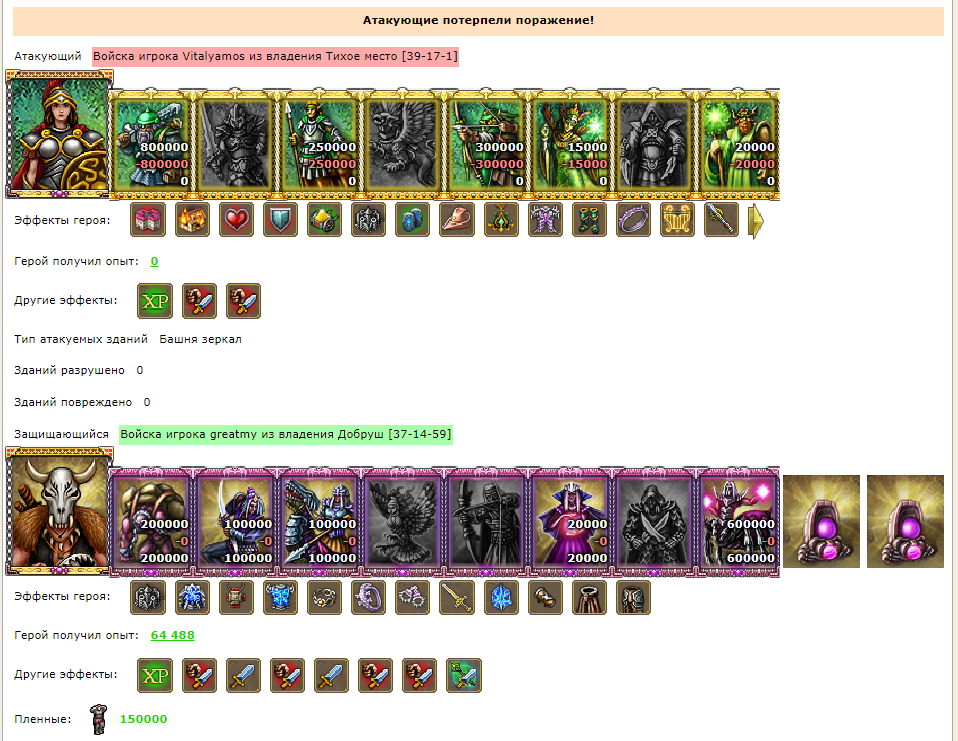Click the prisoners armor icon
958x741 pixels.
(x=98, y=719)
